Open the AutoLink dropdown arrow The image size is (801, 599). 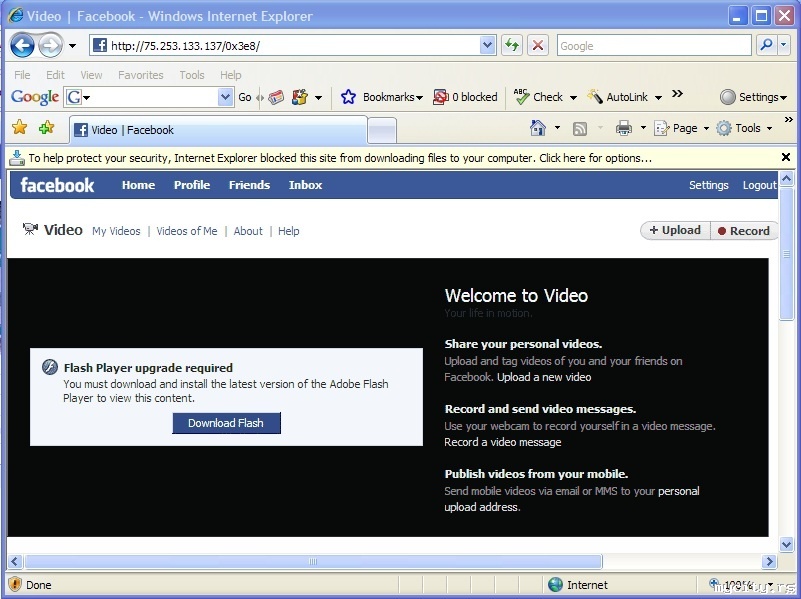[x=658, y=98]
